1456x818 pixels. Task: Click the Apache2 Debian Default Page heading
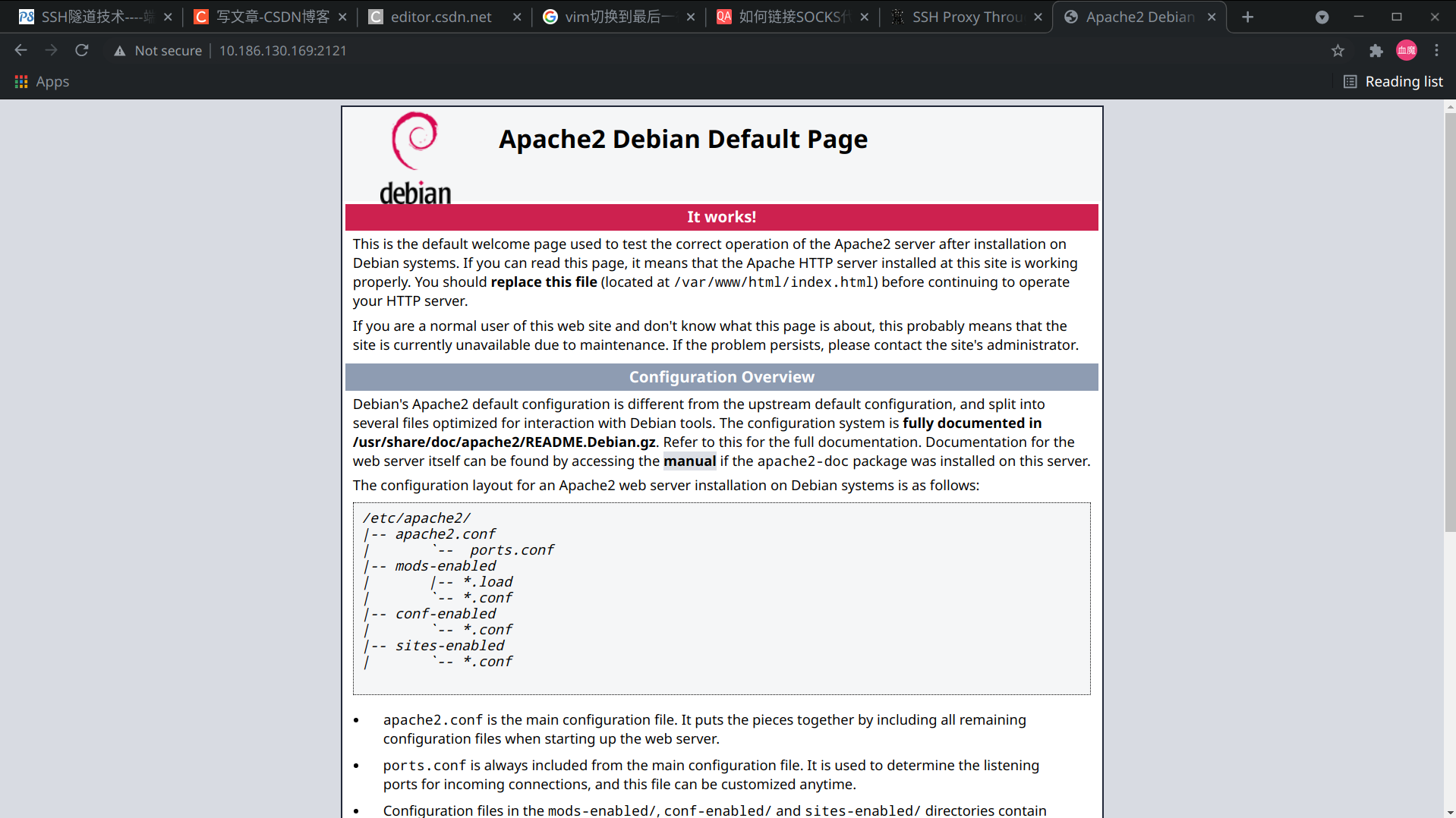point(682,140)
